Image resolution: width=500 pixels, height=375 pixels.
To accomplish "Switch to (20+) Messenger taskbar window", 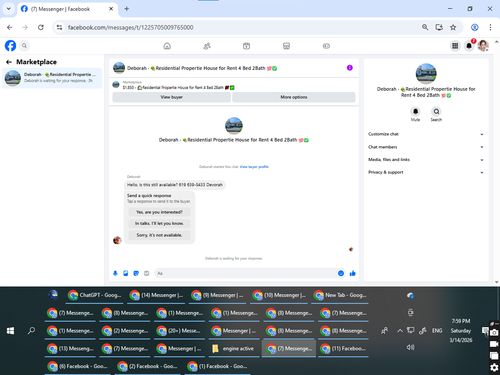I will click(x=180, y=331).
